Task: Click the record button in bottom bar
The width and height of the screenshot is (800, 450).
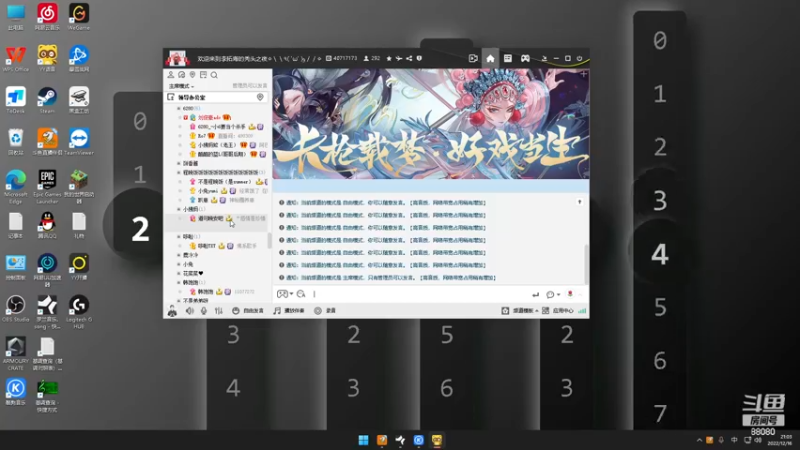Action: point(325,310)
